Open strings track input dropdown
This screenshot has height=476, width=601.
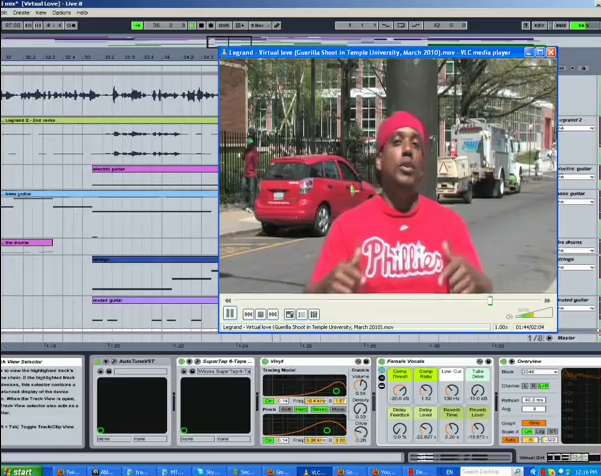point(576,267)
